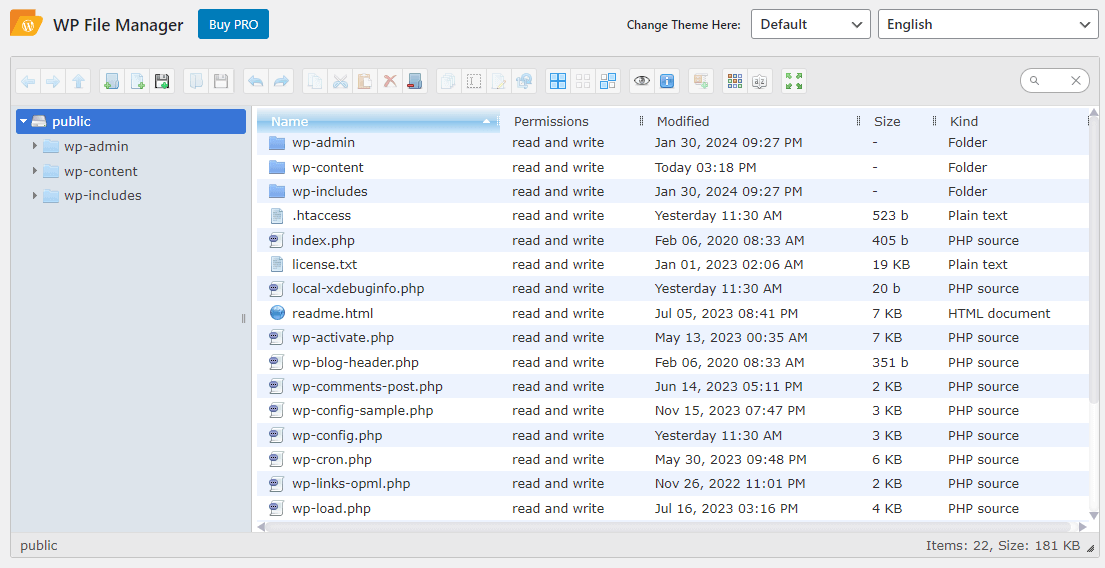
Task: Toggle preview with the eye icon
Action: click(x=642, y=82)
